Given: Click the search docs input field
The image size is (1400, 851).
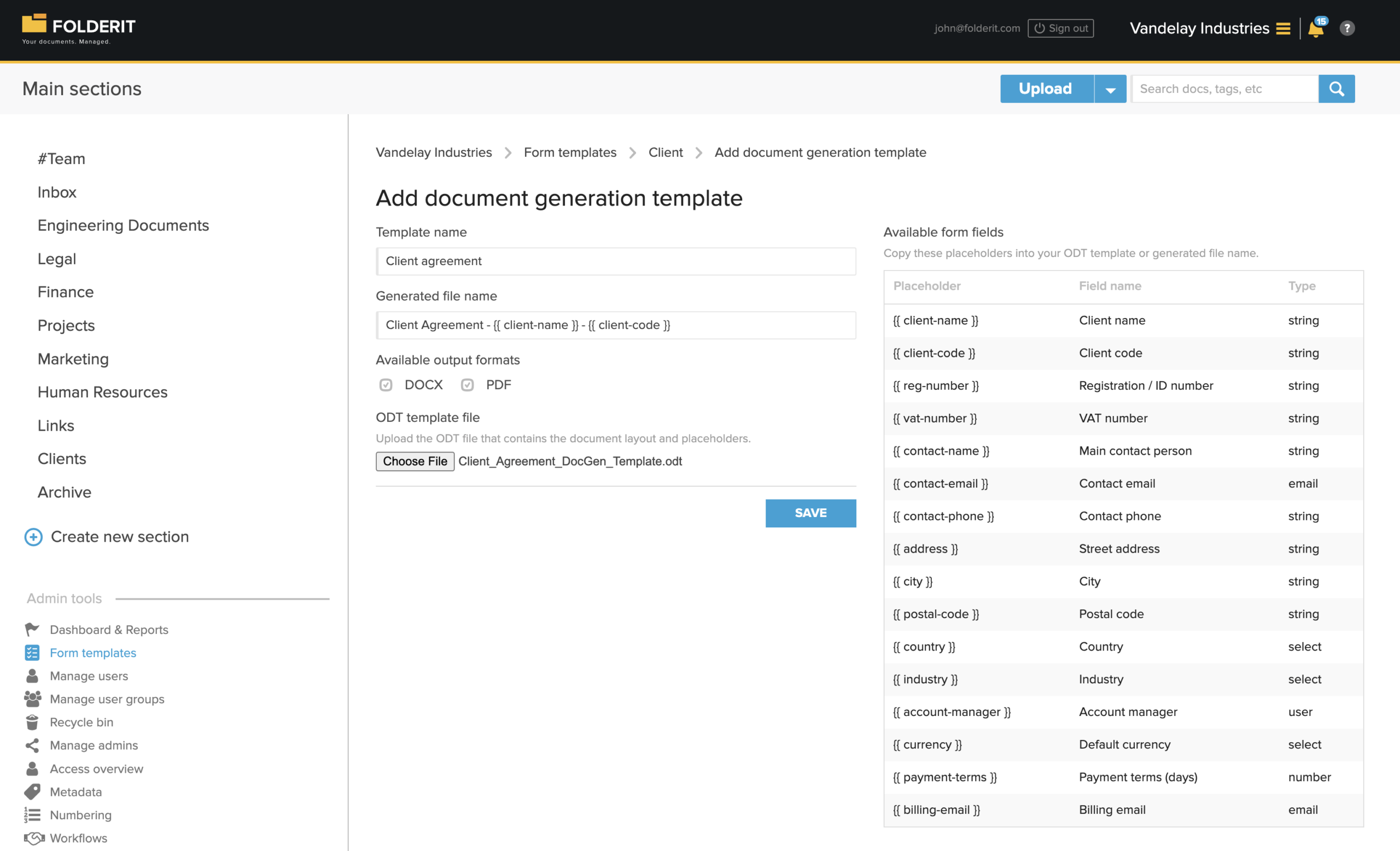Looking at the screenshot, I should click(1224, 89).
